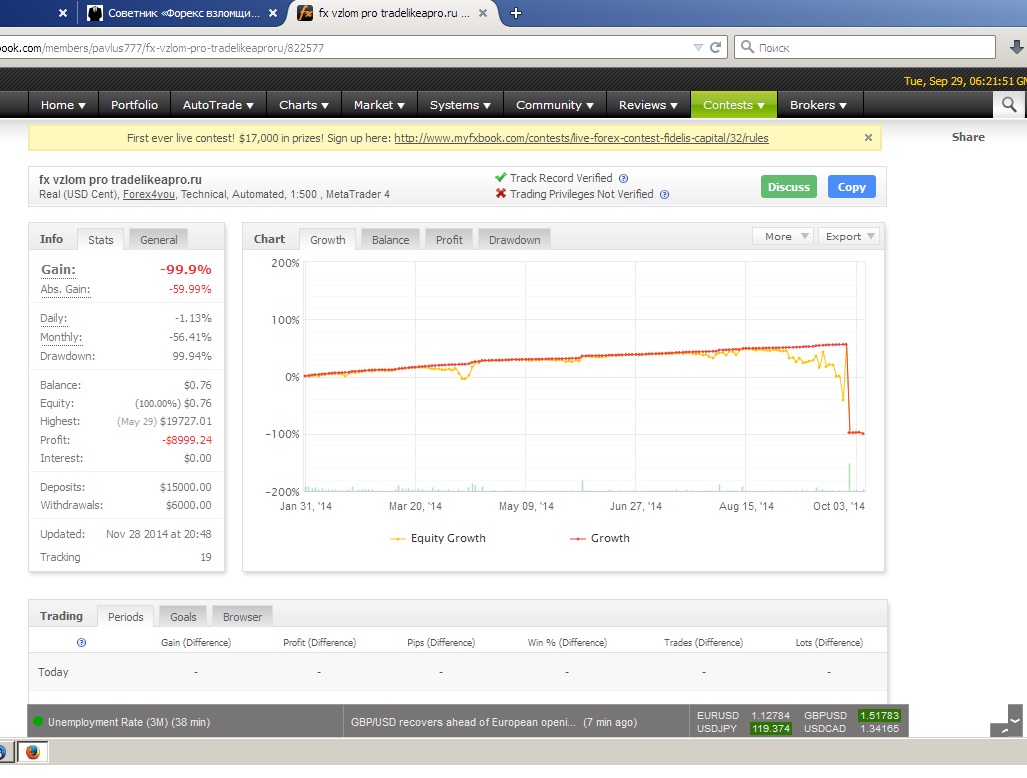The image size is (1027, 778).
Task: Open the chart Export dropdown
Action: [848, 236]
